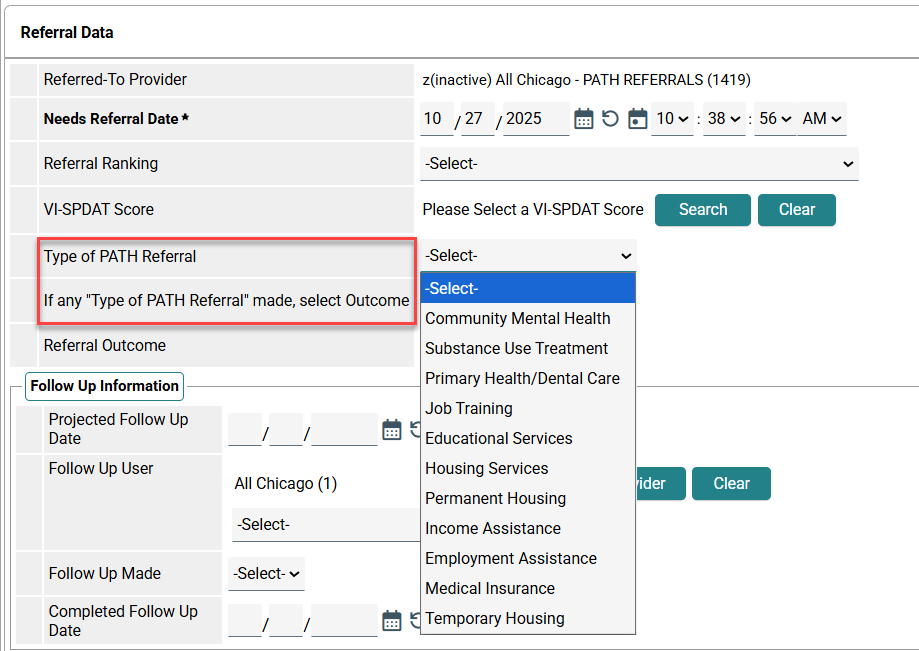Click calendar icon right of the reset arrow
The height and width of the screenshot is (651, 919).
pos(637,119)
